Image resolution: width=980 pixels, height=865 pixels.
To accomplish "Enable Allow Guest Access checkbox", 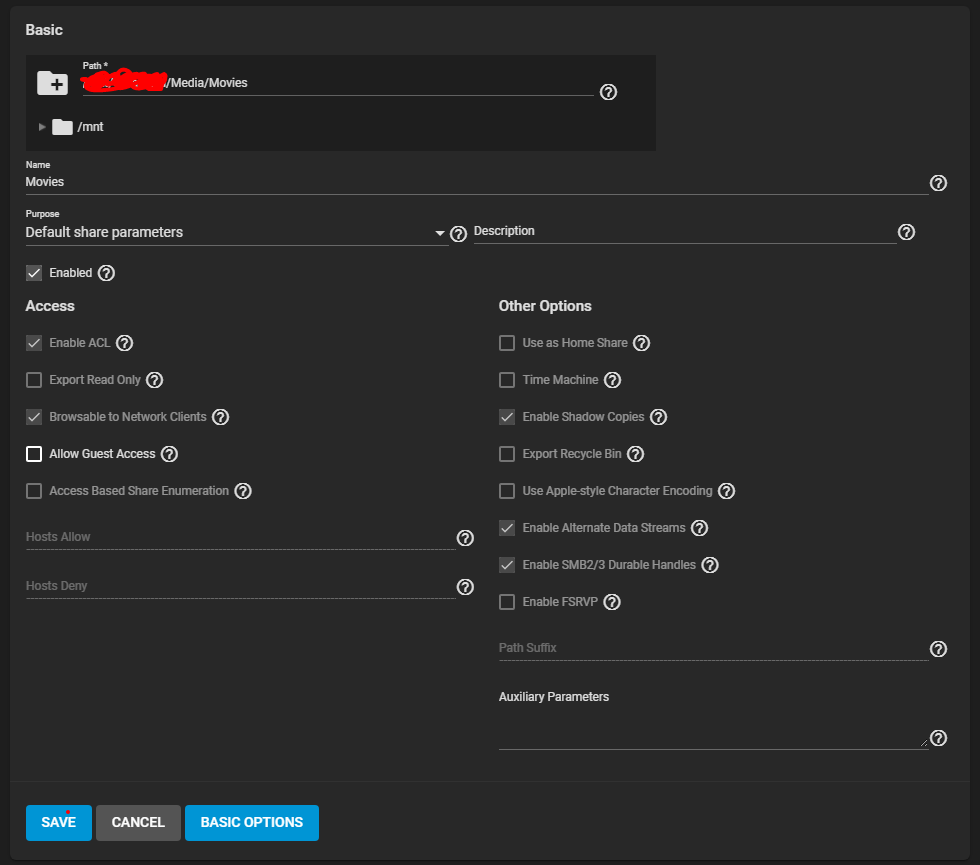I will tap(34, 454).
